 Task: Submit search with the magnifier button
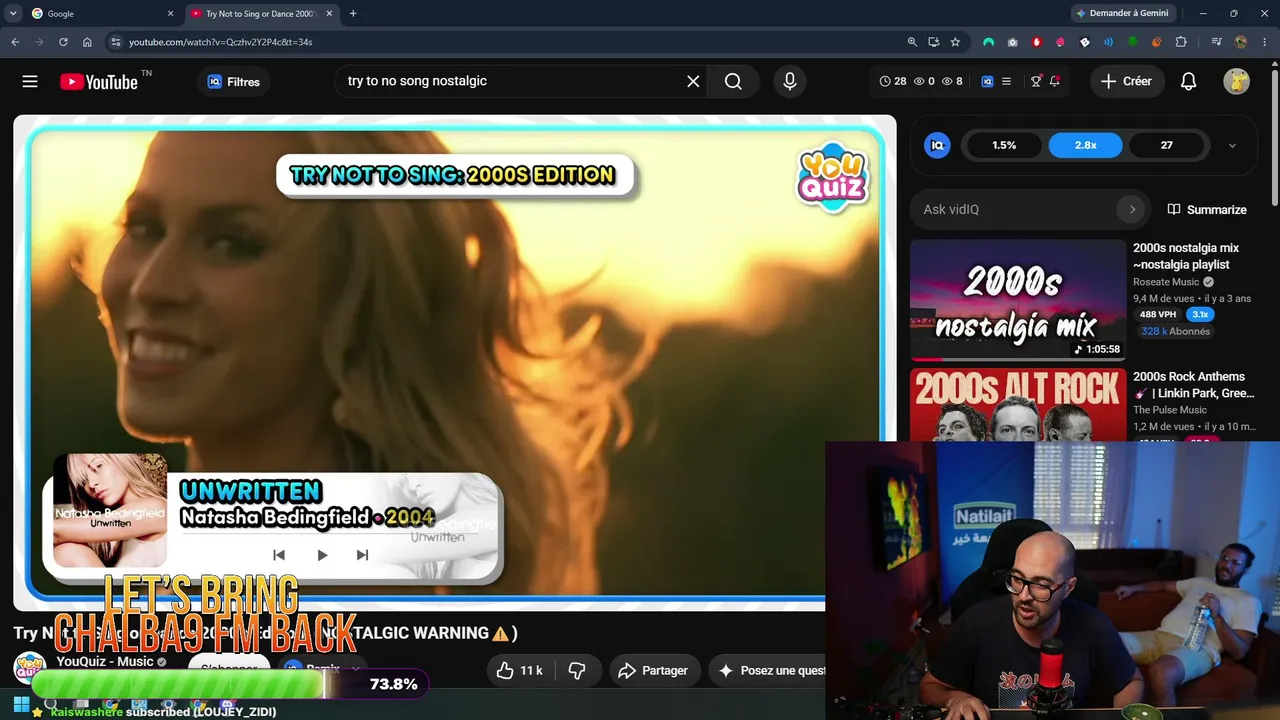click(x=733, y=82)
